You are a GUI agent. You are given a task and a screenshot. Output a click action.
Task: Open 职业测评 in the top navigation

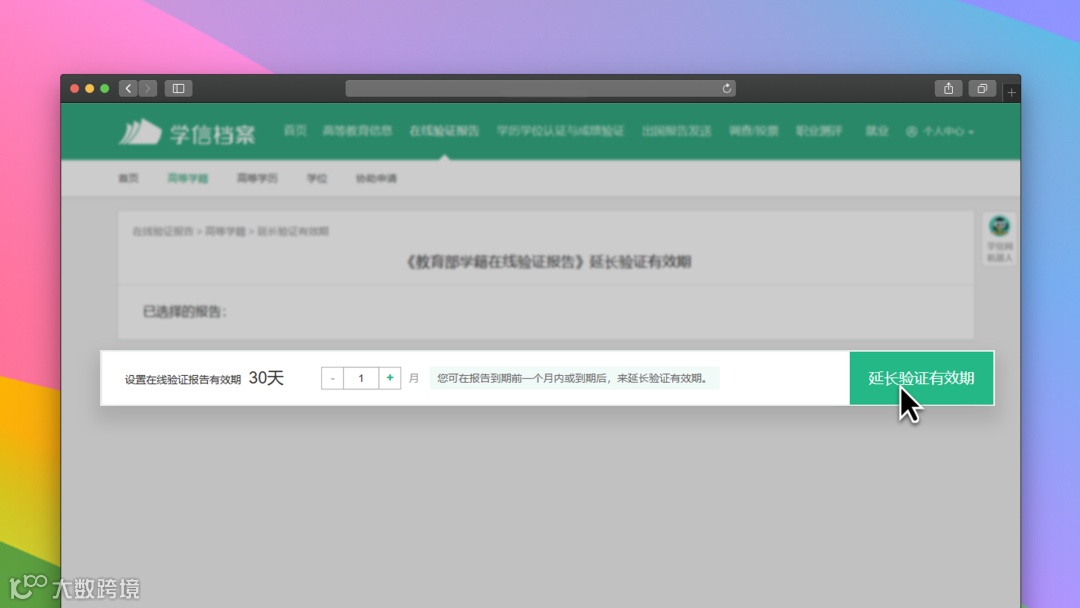pyautogui.click(x=818, y=131)
